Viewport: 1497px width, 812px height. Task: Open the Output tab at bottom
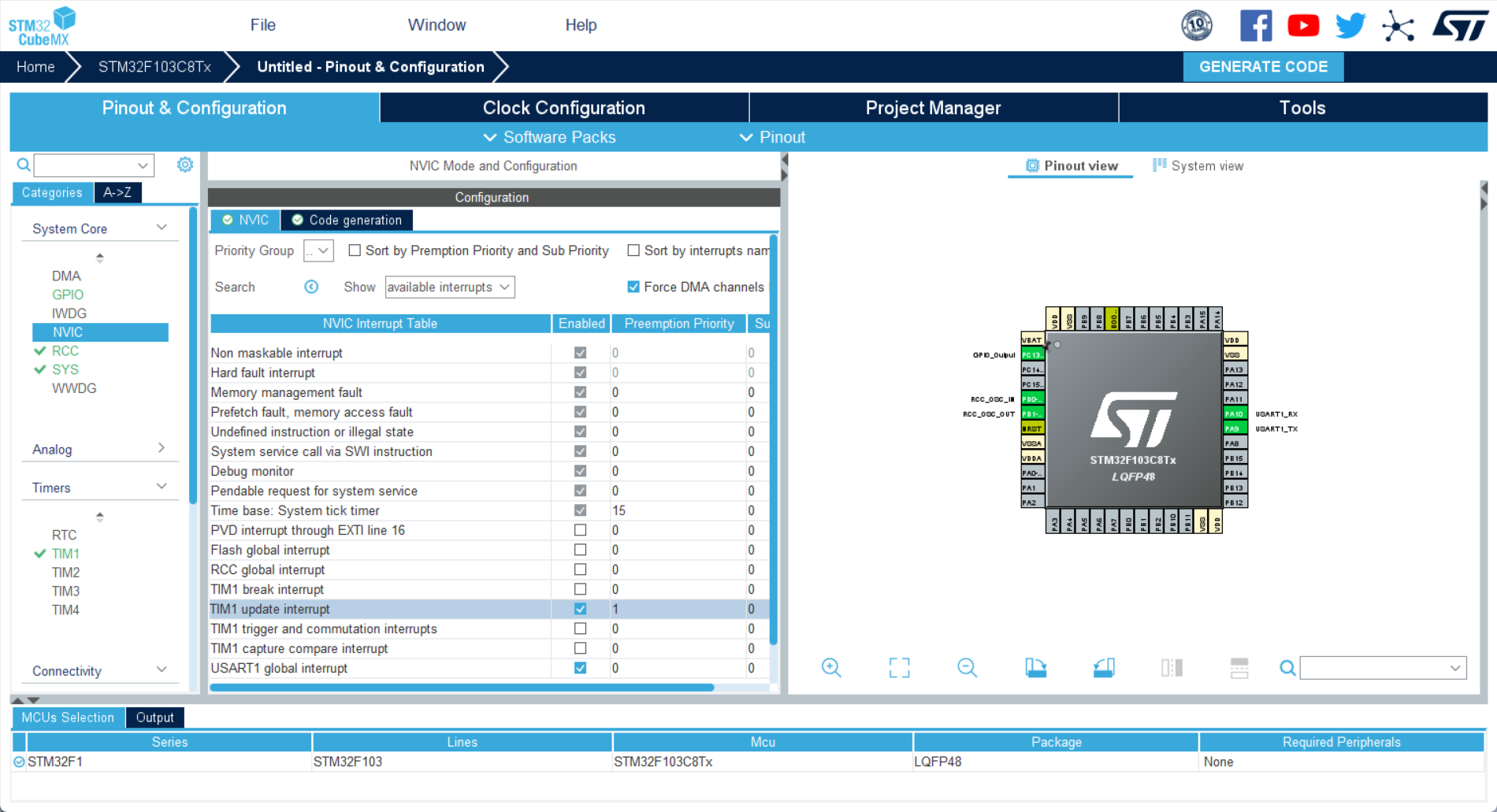point(154,717)
